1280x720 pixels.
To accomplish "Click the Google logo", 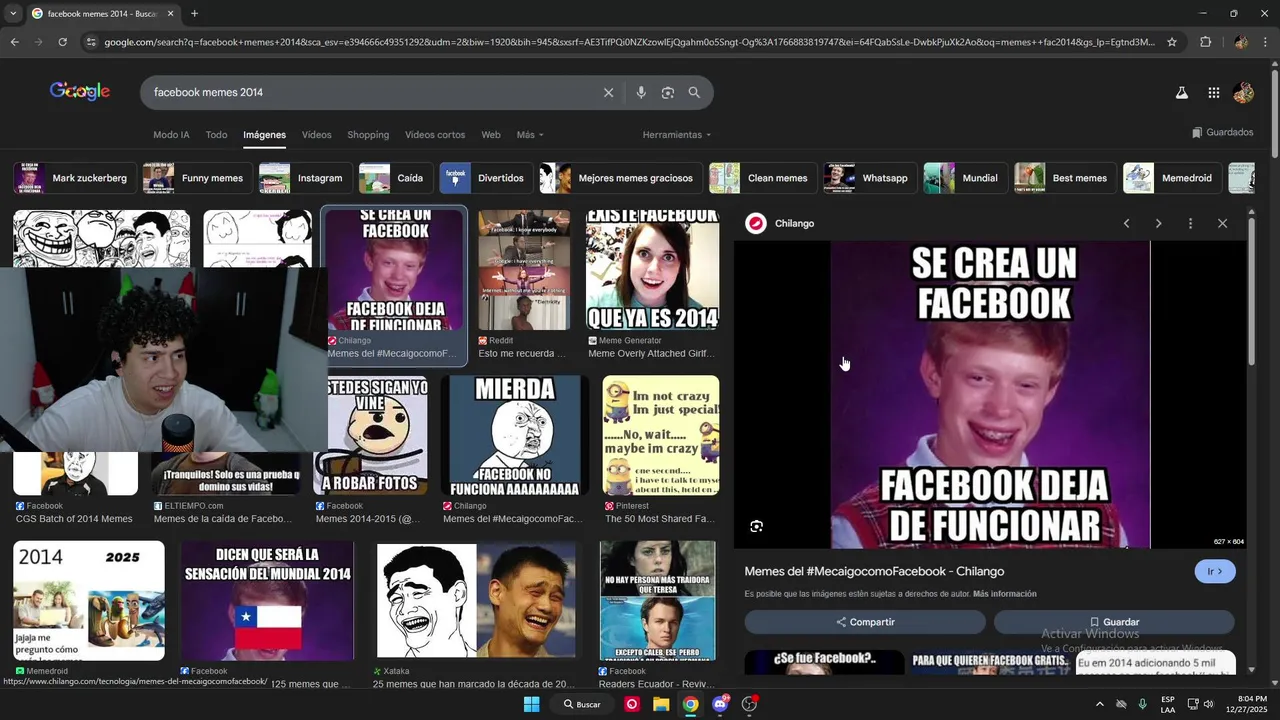I will pos(80,92).
